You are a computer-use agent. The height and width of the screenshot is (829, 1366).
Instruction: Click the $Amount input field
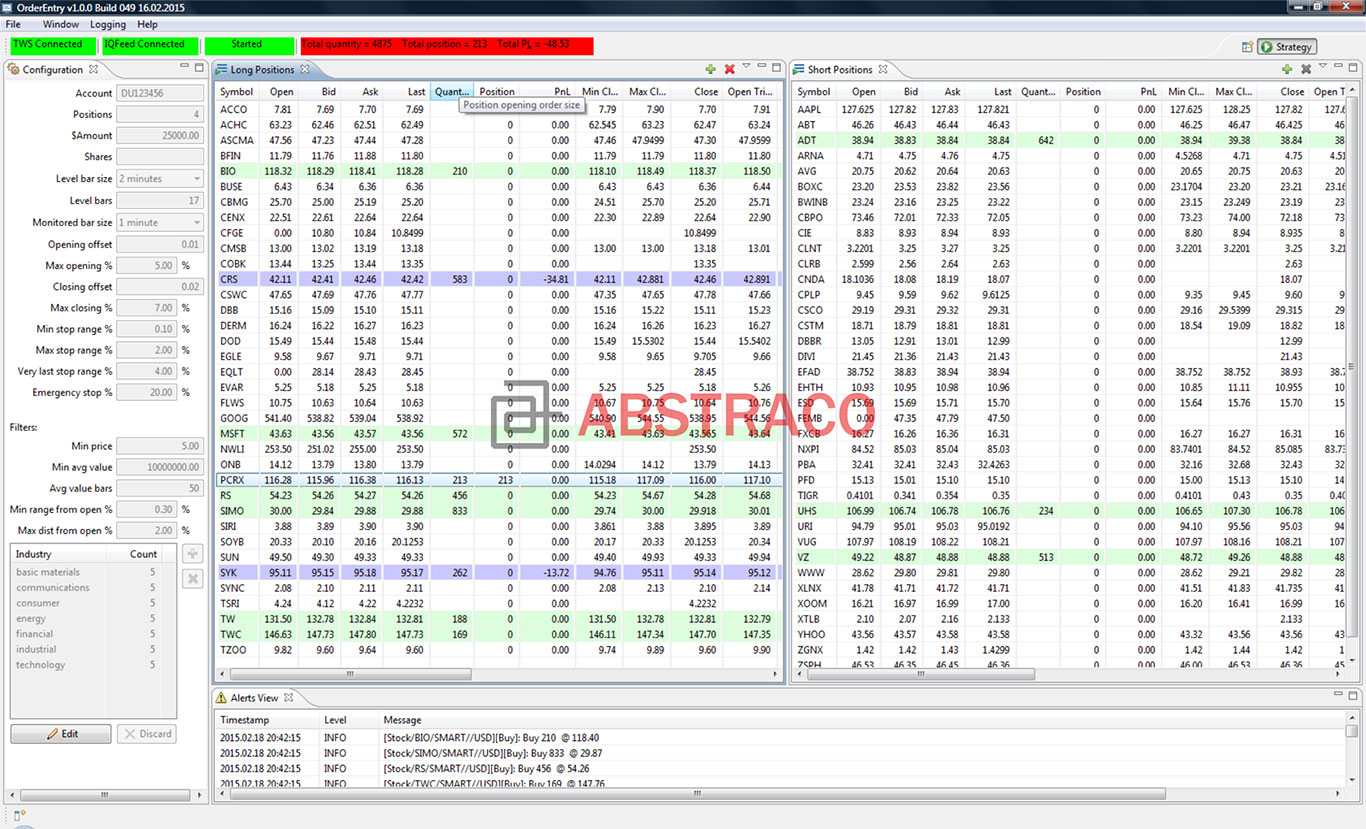coord(159,135)
